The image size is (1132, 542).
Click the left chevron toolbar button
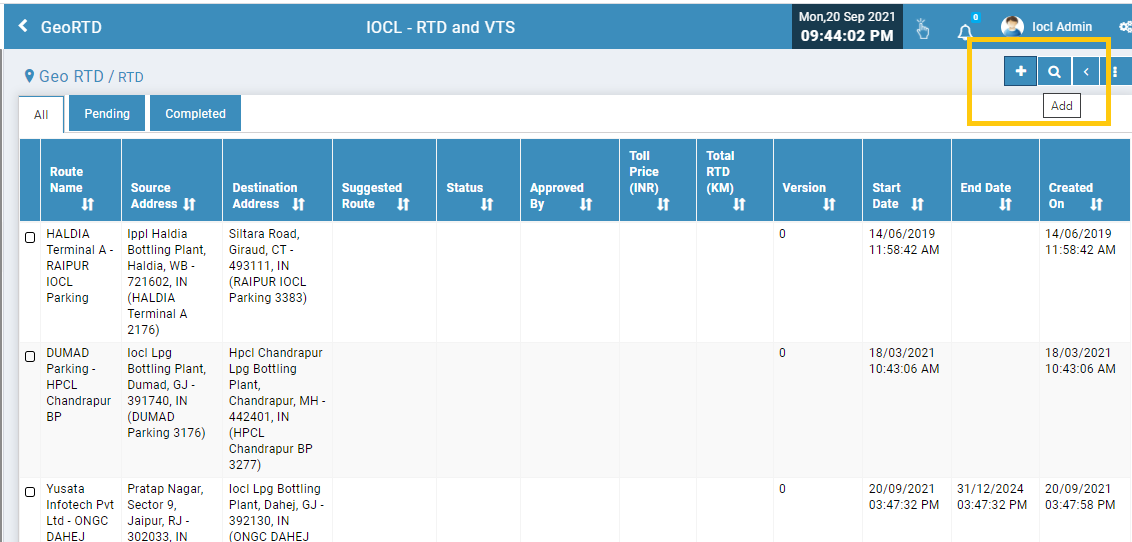click(1085, 71)
